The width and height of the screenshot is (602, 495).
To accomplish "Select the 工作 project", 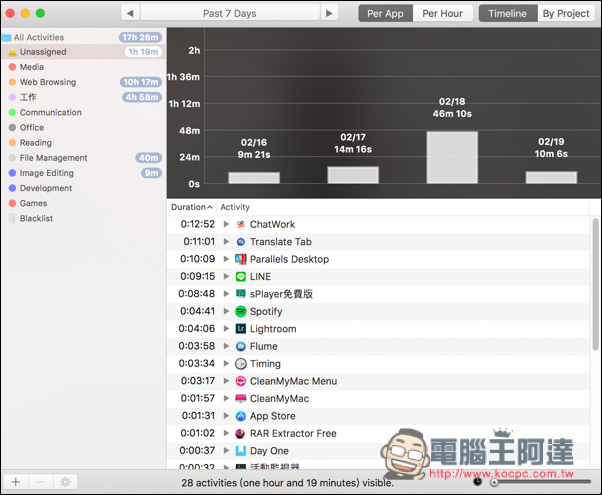I will point(83,97).
